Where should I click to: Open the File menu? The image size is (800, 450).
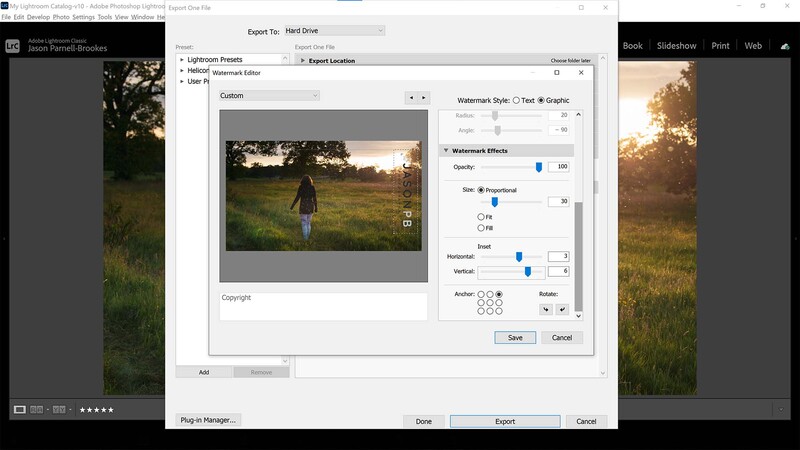pos(6,17)
